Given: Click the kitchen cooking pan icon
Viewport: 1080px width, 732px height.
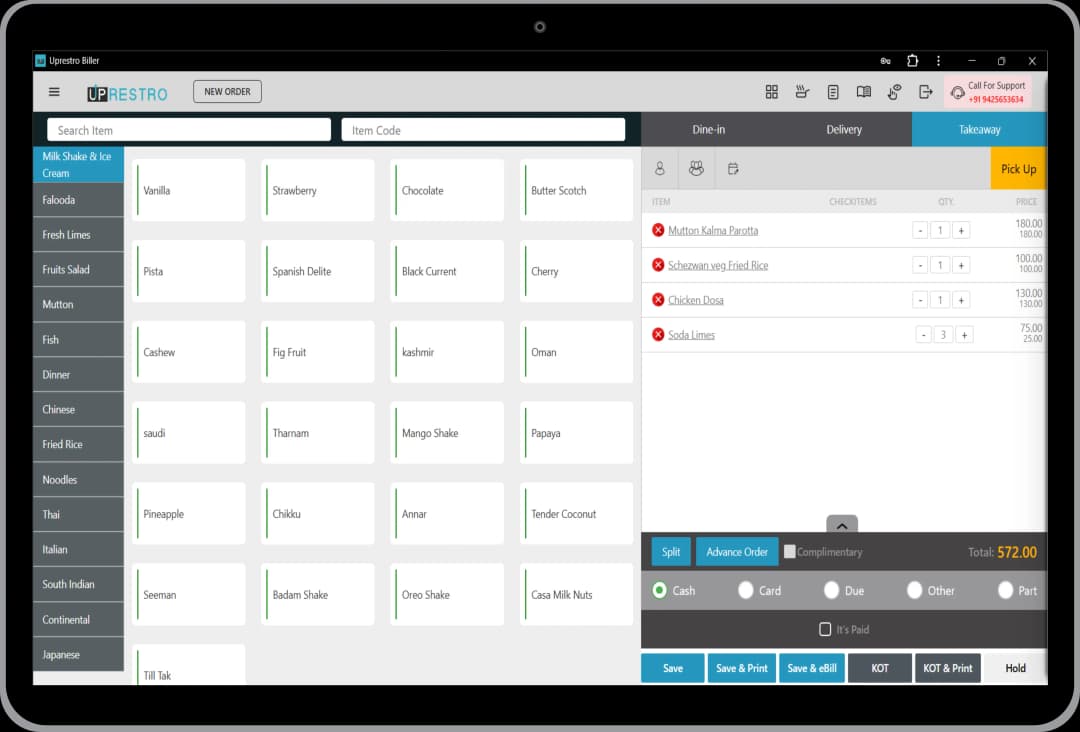Looking at the screenshot, I should [802, 92].
